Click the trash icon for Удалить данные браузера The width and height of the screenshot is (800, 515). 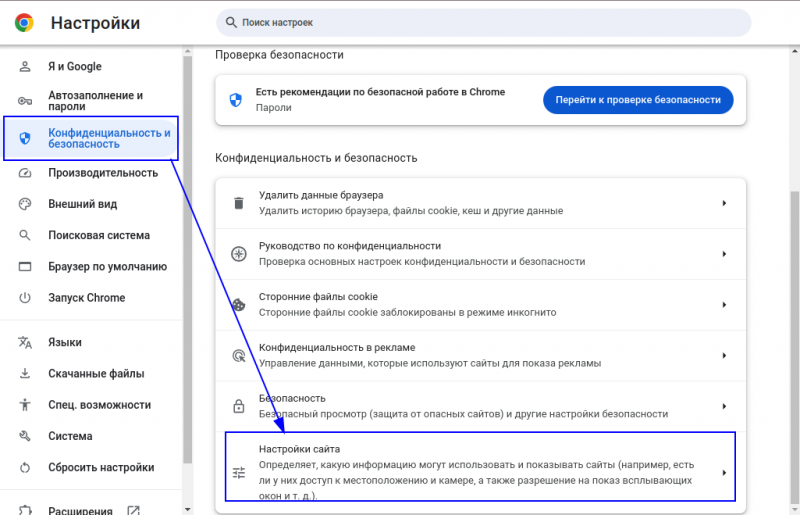tap(238, 203)
